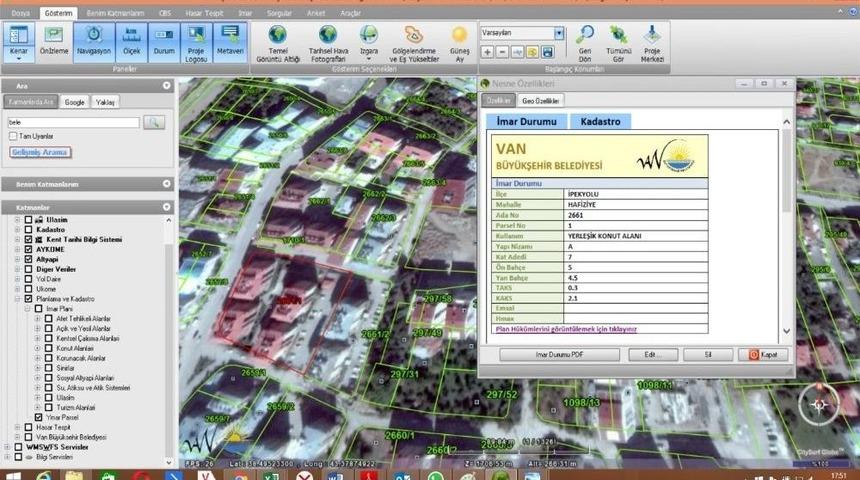Switch to the Geo Özellikleri tab
This screenshot has height=480, width=860.
point(541,101)
